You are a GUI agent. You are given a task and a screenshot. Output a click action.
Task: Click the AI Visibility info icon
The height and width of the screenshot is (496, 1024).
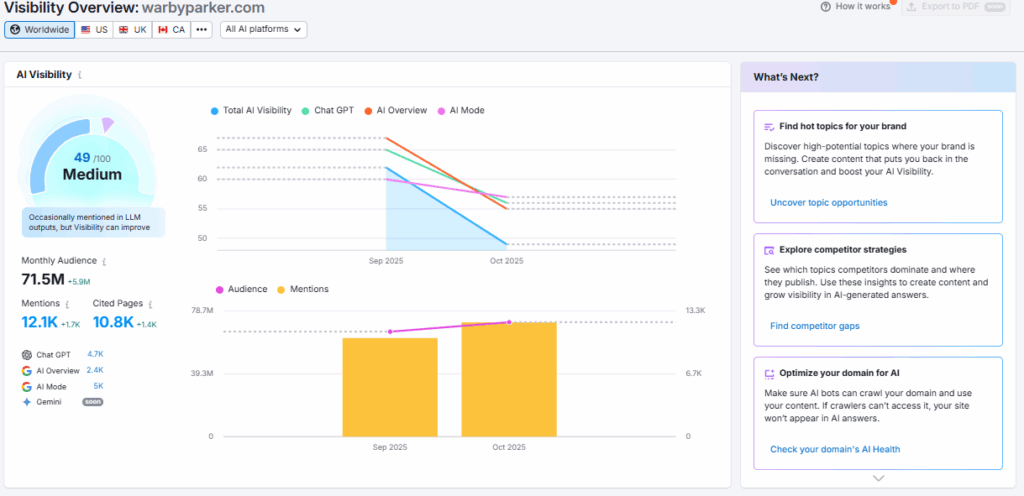80,75
